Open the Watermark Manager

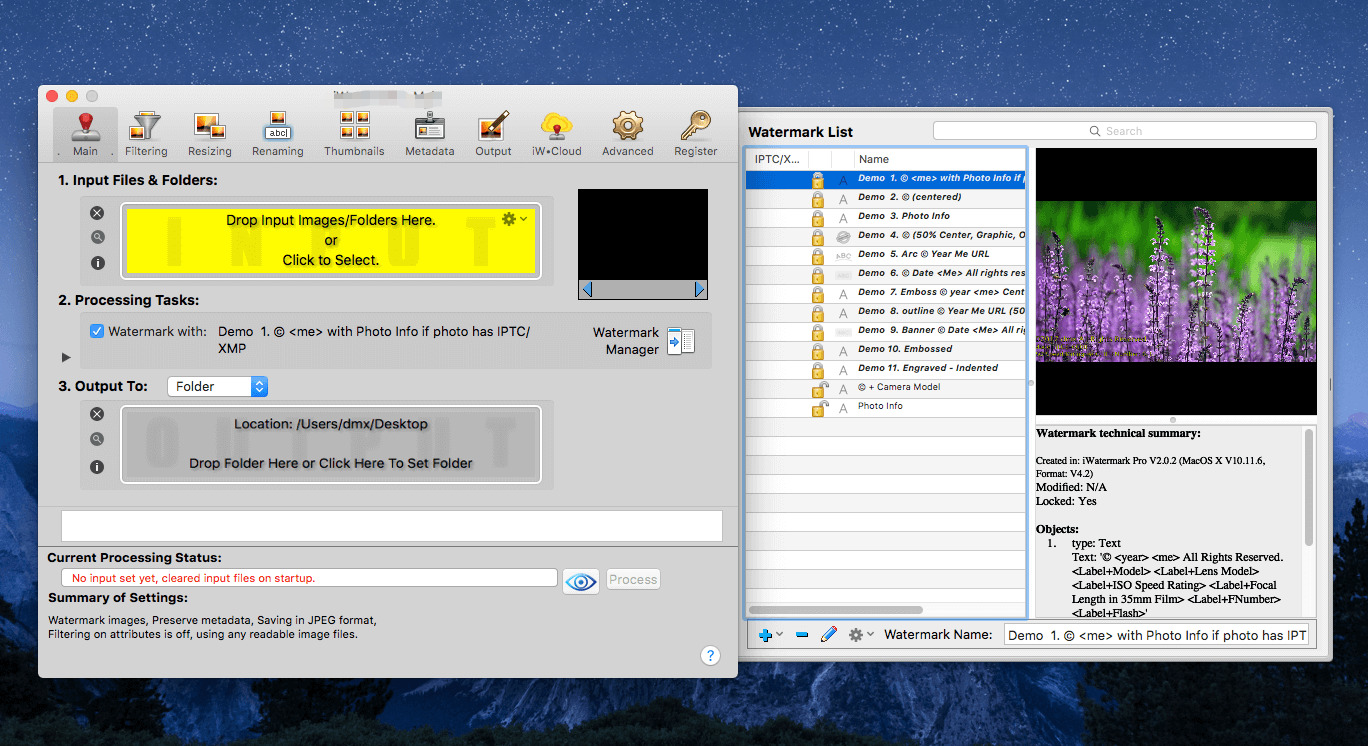click(681, 341)
